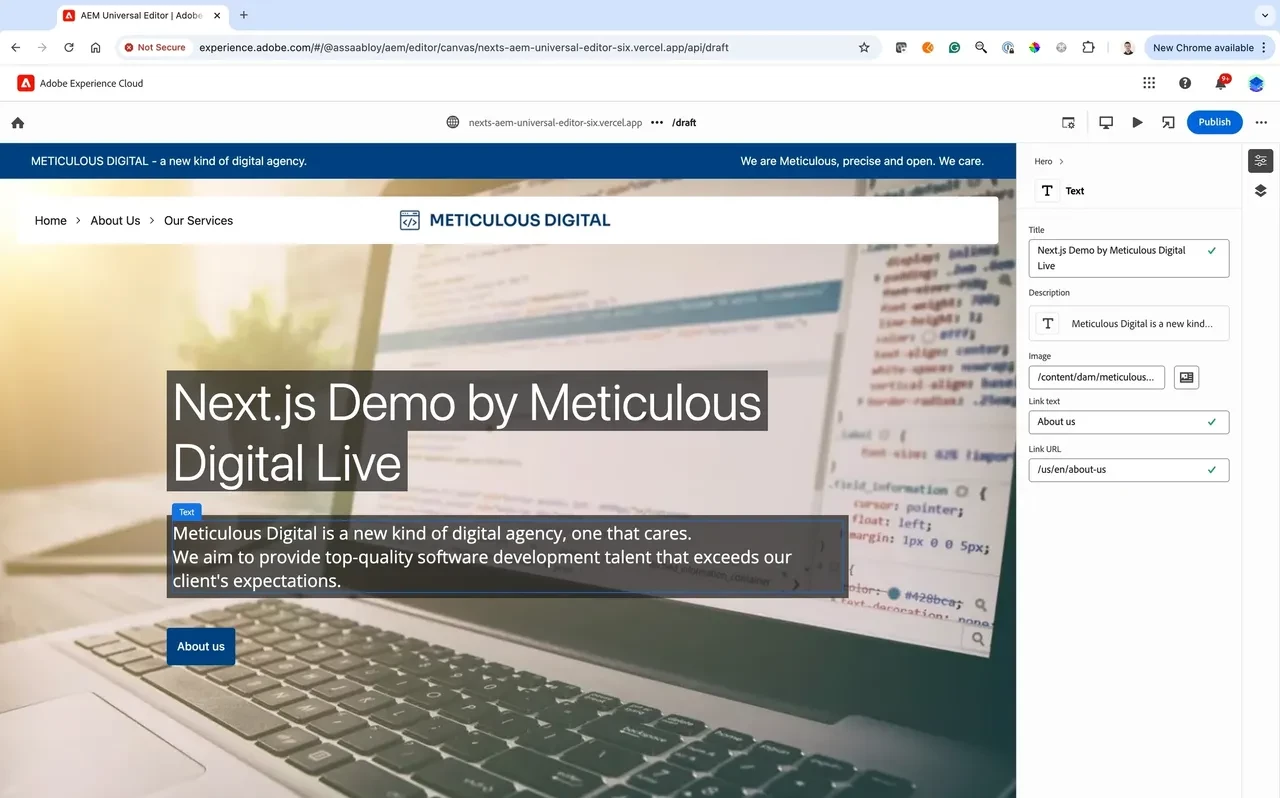Click the browser back arrow
This screenshot has width=1280, height=798.
[15, 47]
